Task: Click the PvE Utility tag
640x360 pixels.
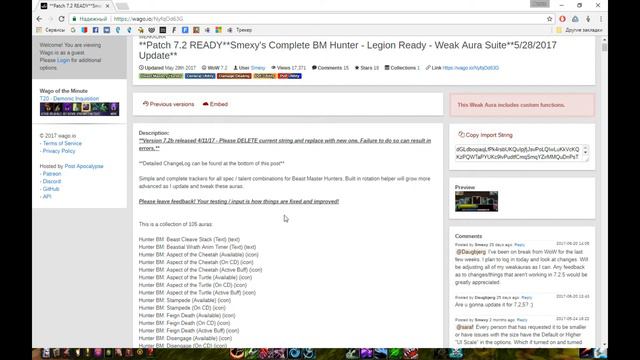Action: 264,76
